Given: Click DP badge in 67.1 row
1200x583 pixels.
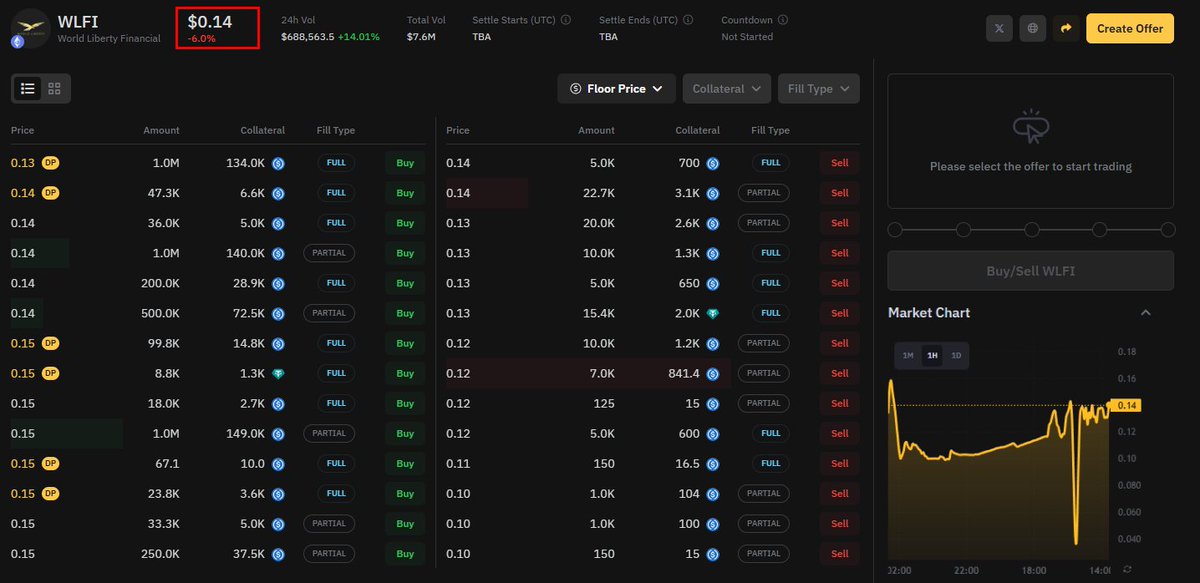Looking at the screenshot, I should [x=49, y=463].
